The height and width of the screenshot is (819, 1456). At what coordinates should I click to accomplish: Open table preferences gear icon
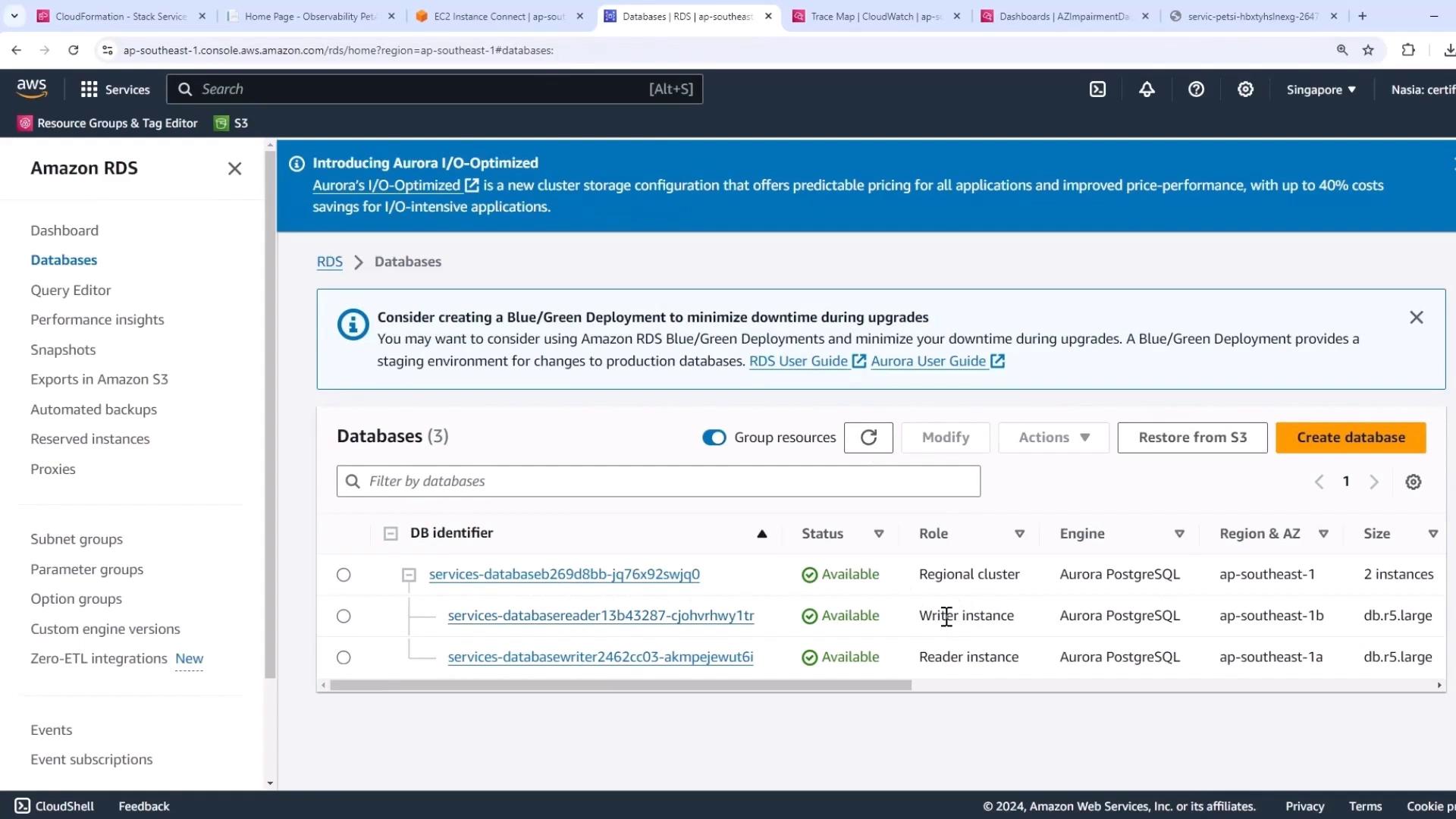1413,482
